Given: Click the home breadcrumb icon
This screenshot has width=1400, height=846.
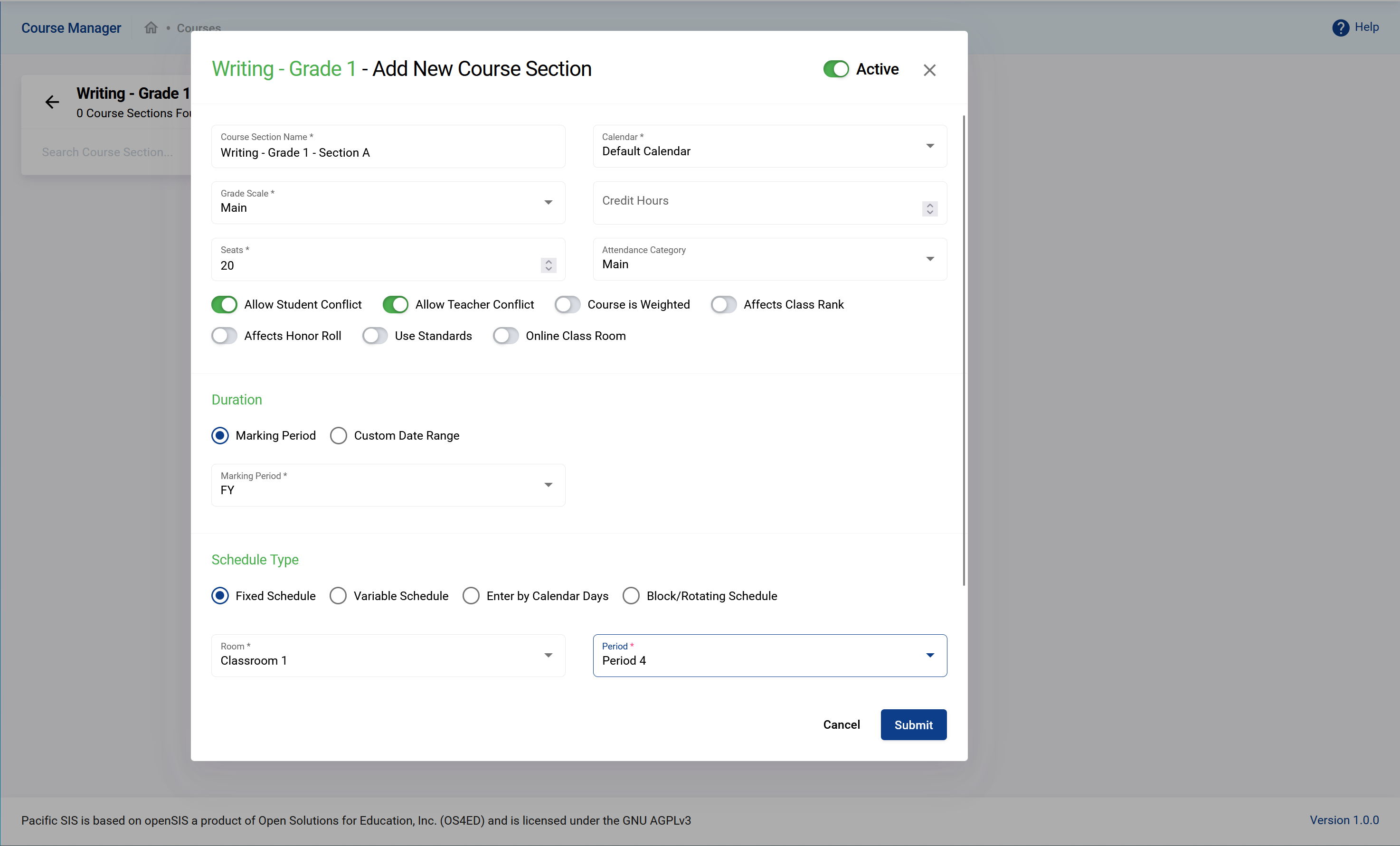Looking at the screenshot, I should pyautogui.click(x=151, y=27).
